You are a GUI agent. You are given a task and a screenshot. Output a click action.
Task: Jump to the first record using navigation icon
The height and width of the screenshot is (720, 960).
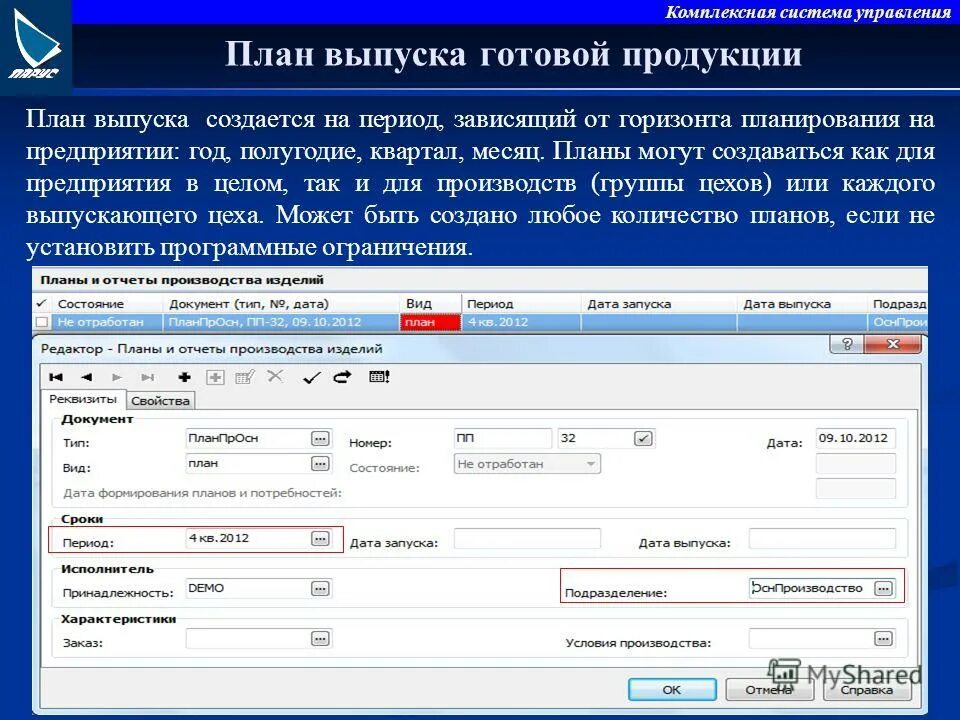[x=56, y=377]
